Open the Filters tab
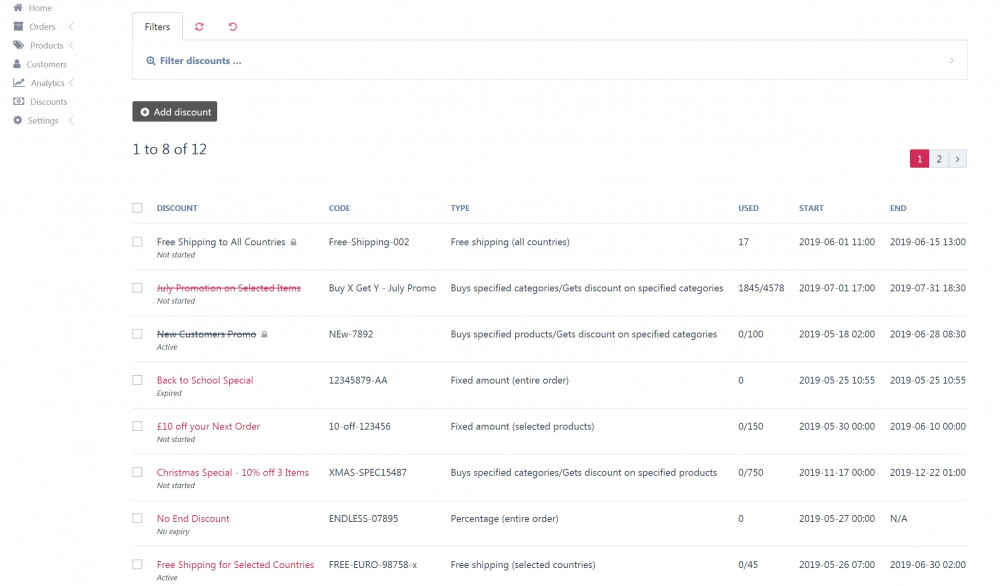1000x586 pixels. (157, 27)
